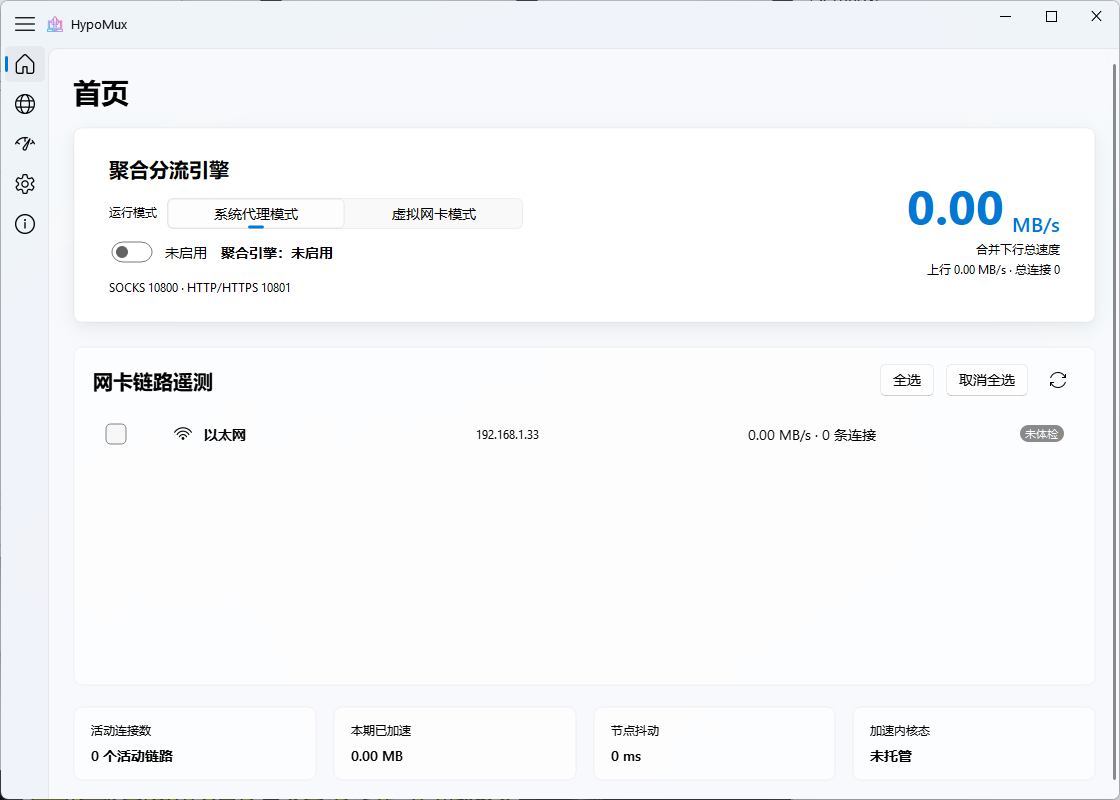Click the SOCKS 10800 · HTTP/HTTPS 10801 text
Viewport: 1120px width, 800px height.
200,288
